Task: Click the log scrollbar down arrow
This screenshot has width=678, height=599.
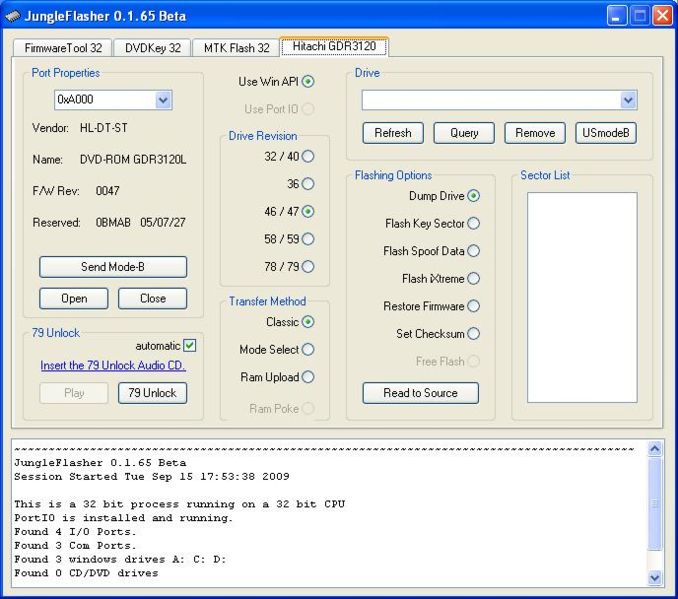Action: point(655,577)
